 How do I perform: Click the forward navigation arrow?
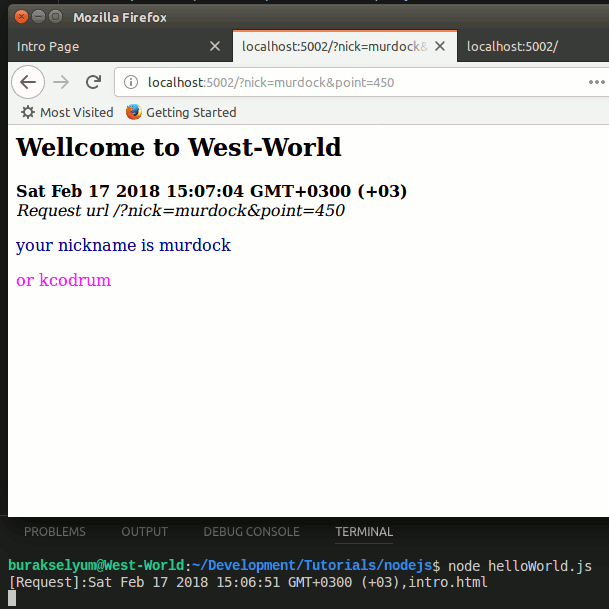(x=61, y=82)
